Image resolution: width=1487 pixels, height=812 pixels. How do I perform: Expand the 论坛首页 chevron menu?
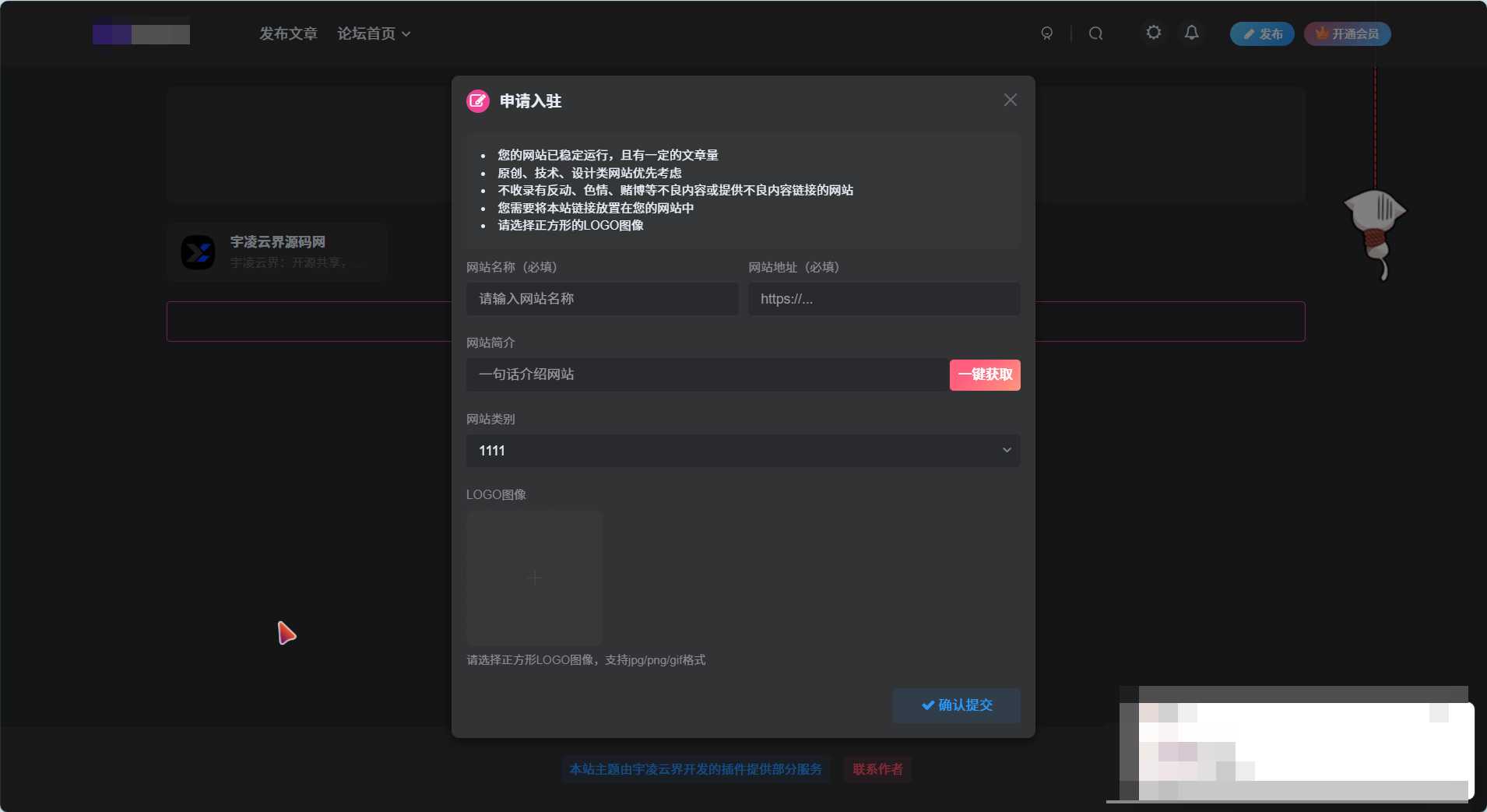click(x=404, y=33)
